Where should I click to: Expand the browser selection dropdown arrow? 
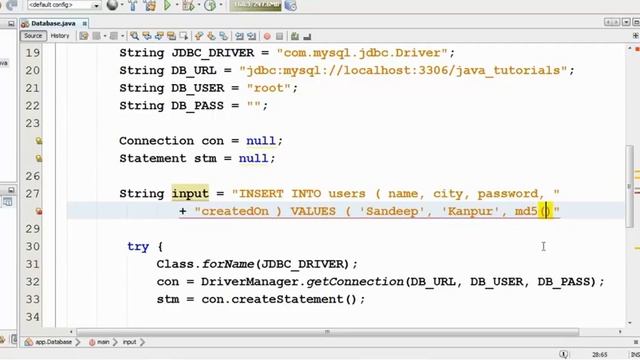point(122,5)
